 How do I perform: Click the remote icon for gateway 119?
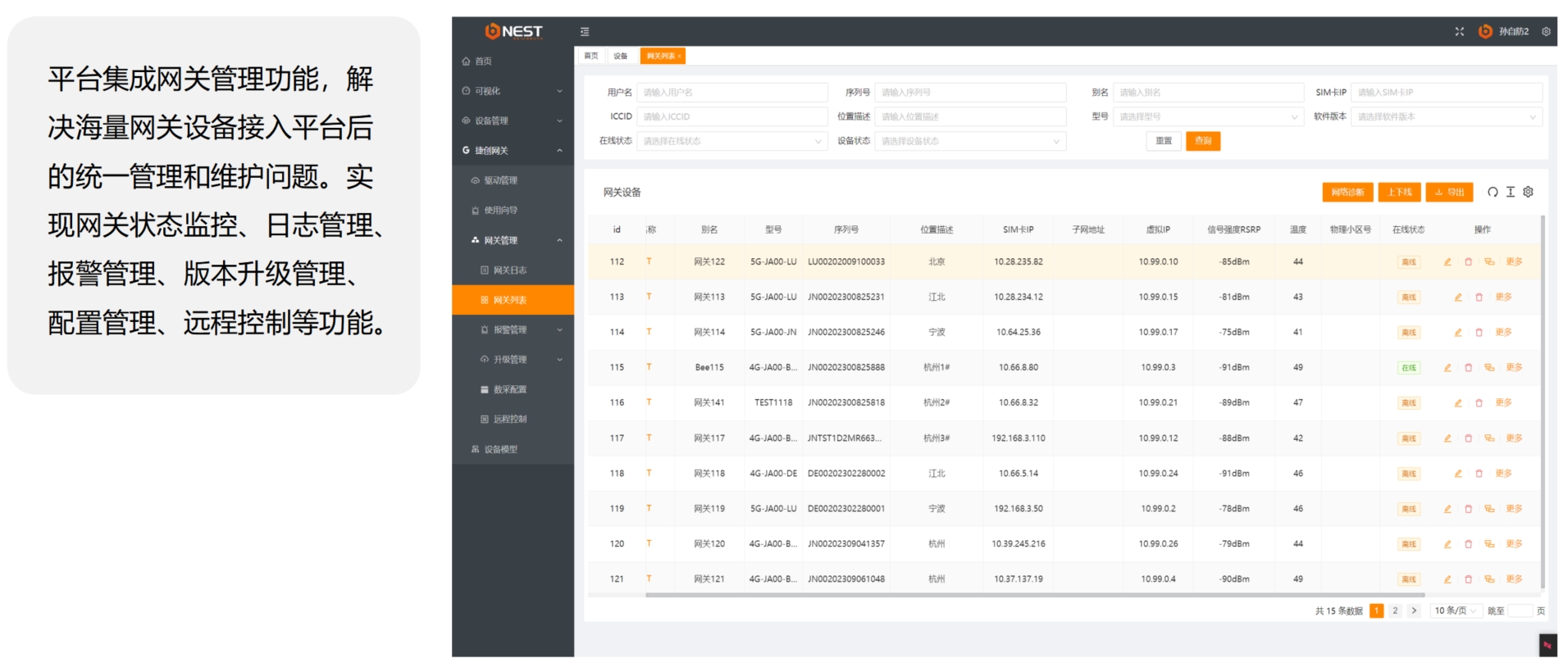1489,509
